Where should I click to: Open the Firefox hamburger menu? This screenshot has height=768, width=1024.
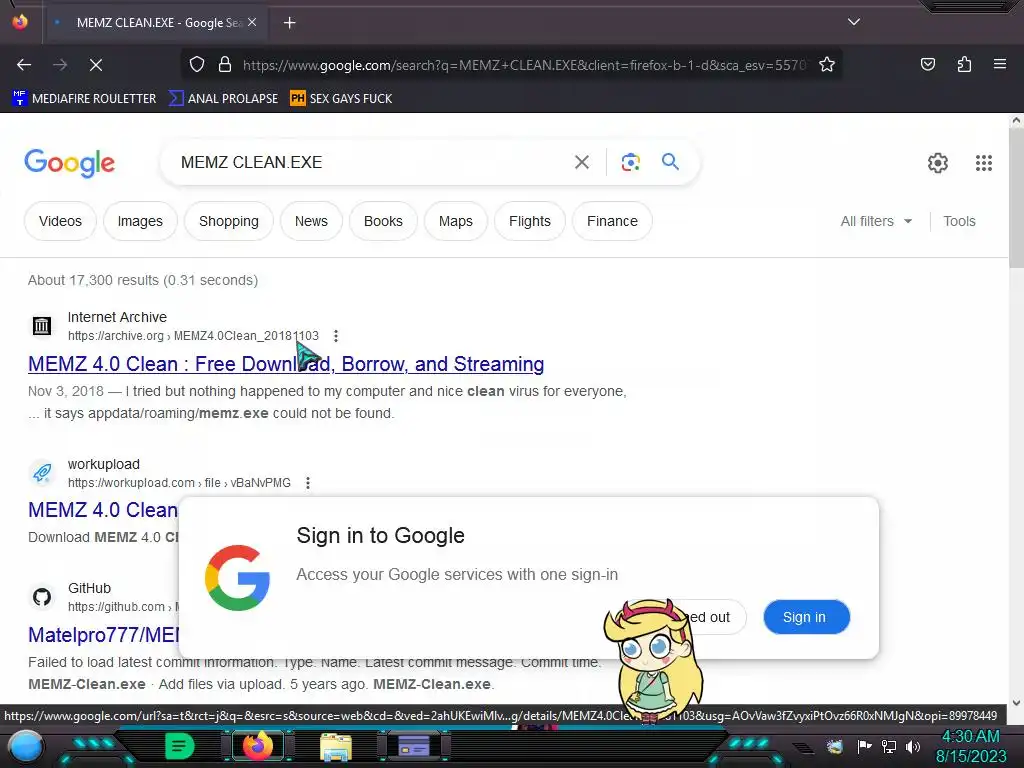(1000, 64)
